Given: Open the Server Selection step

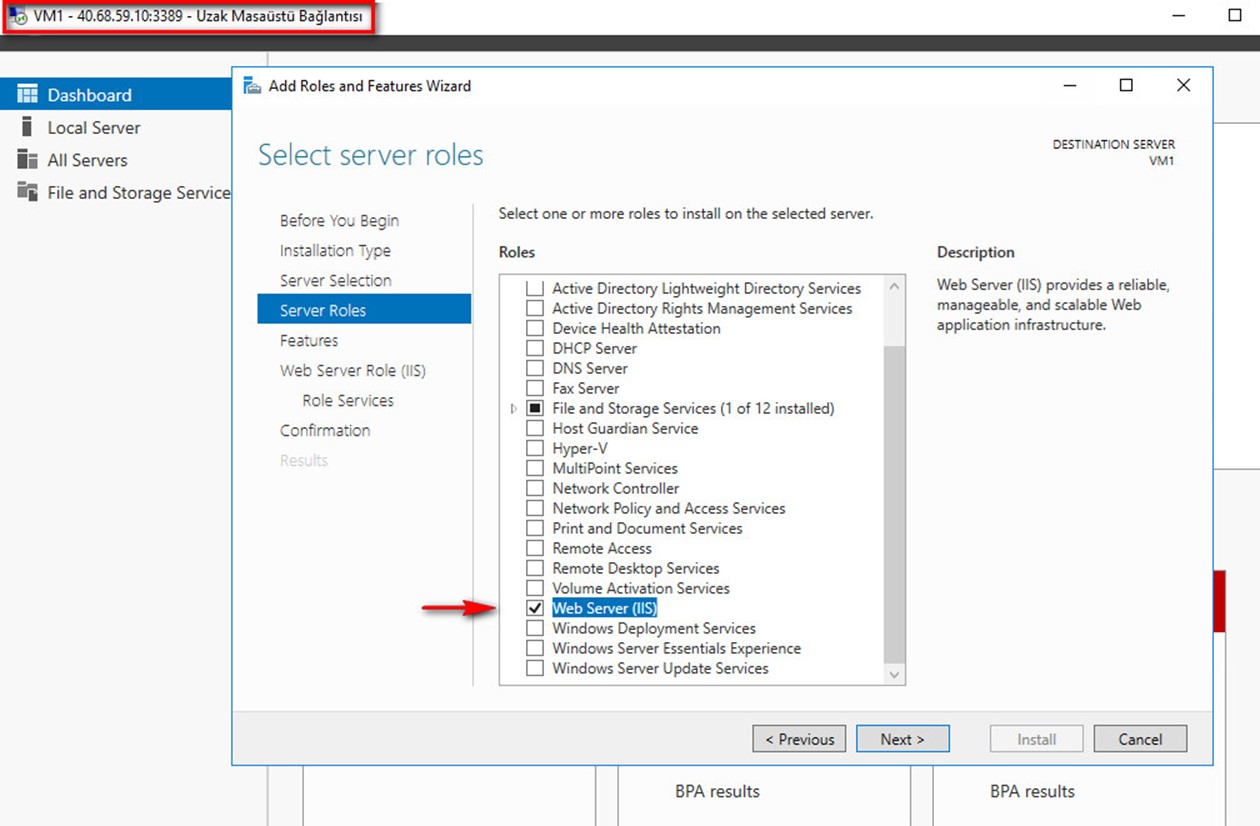Looking at the screenshot, I should pos(335,280).
